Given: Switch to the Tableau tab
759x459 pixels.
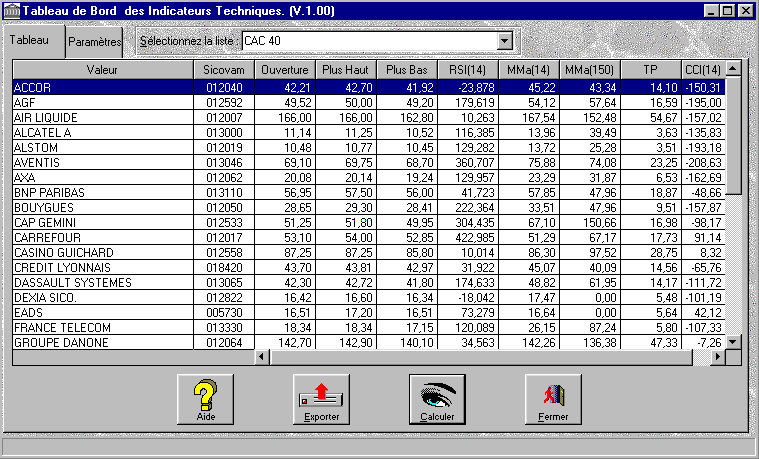Looking at the screenshot, I should 33,41.
